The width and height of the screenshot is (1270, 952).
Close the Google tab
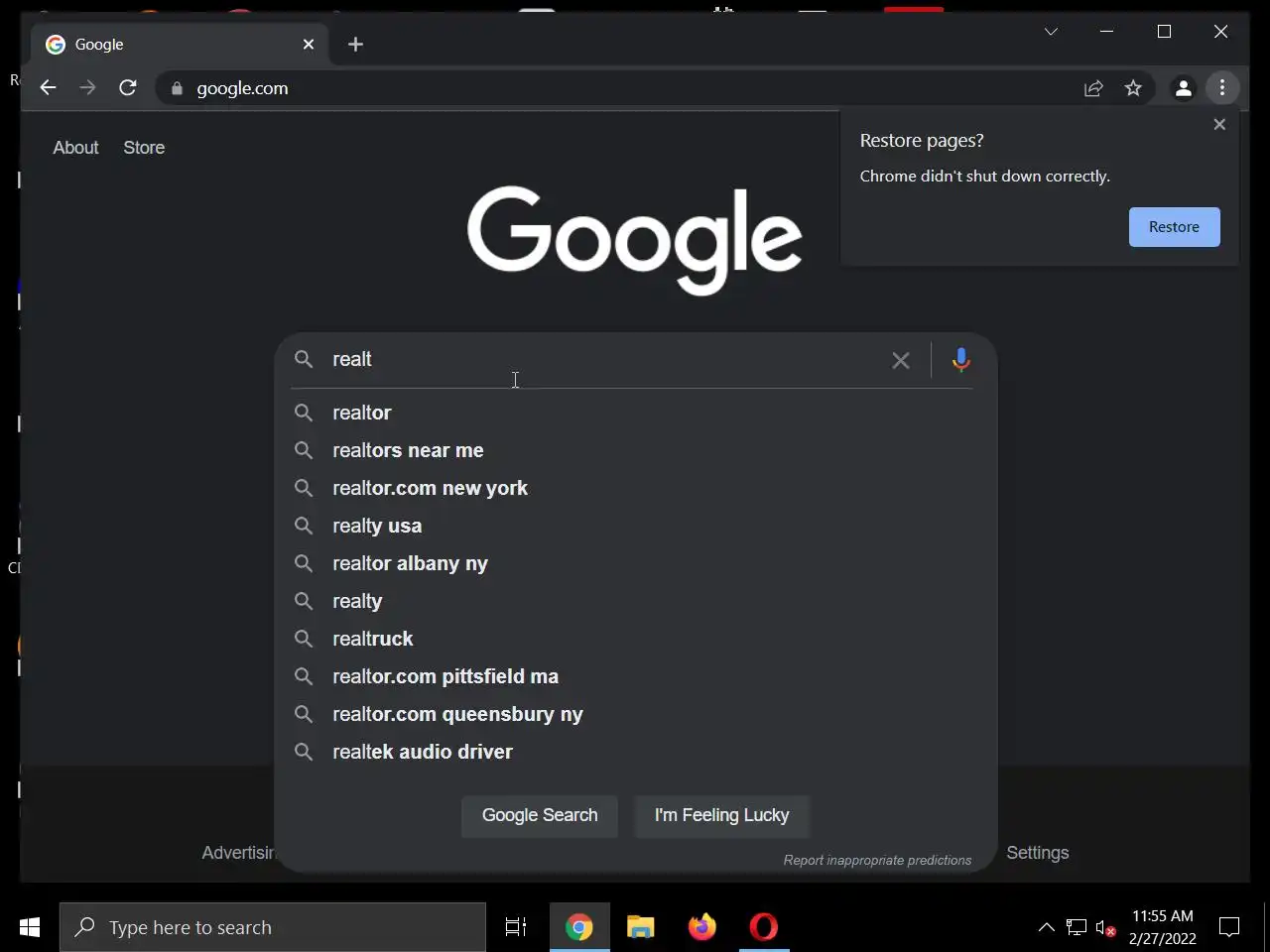point(309,45)
